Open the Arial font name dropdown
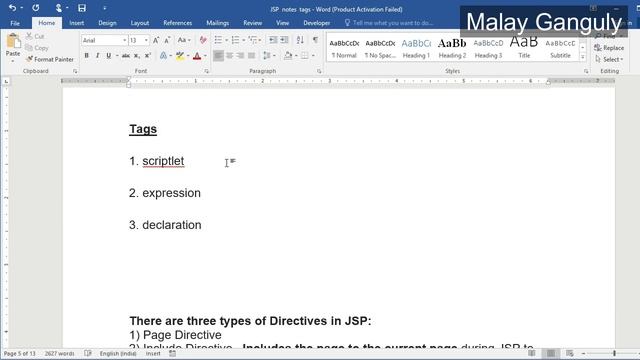The image size is (640, 360). (124, 40)
